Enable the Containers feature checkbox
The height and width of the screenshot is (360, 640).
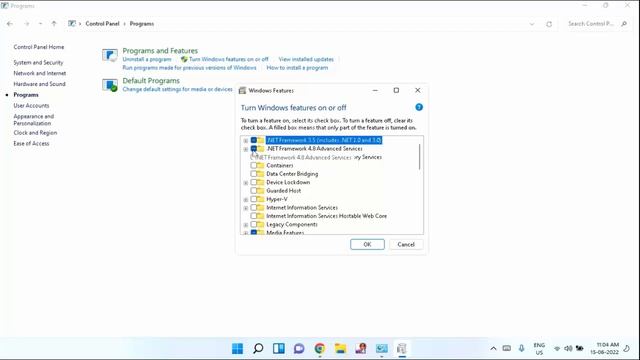click(x=254, y=165)
